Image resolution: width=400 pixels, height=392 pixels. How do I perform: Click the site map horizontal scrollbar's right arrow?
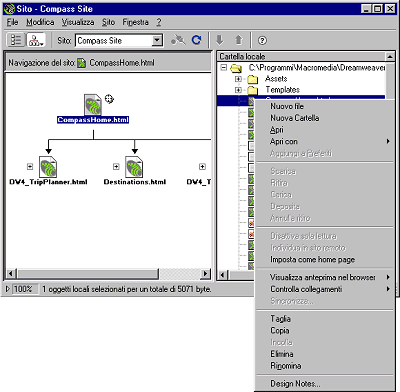pyautogui.click(x=206, y=274)
